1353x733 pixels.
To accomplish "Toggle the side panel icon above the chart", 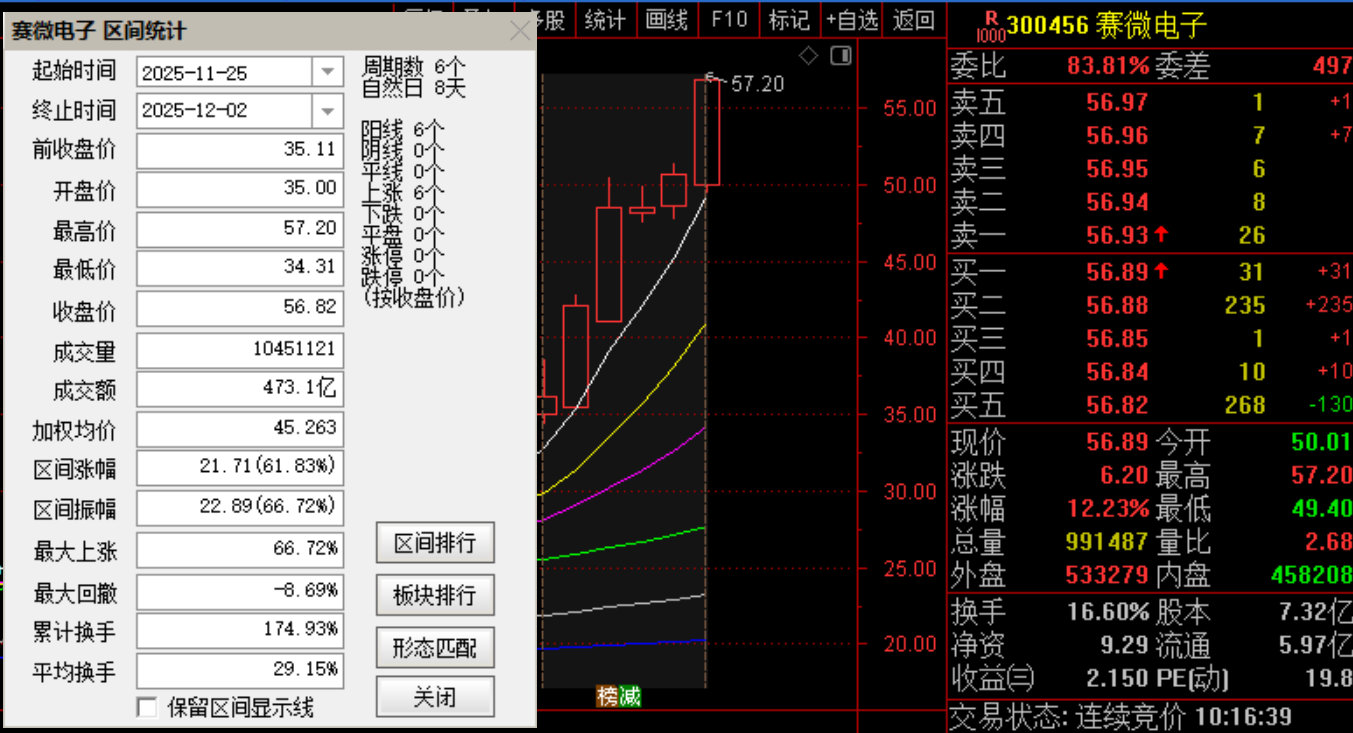I will (x=841, y=56).
